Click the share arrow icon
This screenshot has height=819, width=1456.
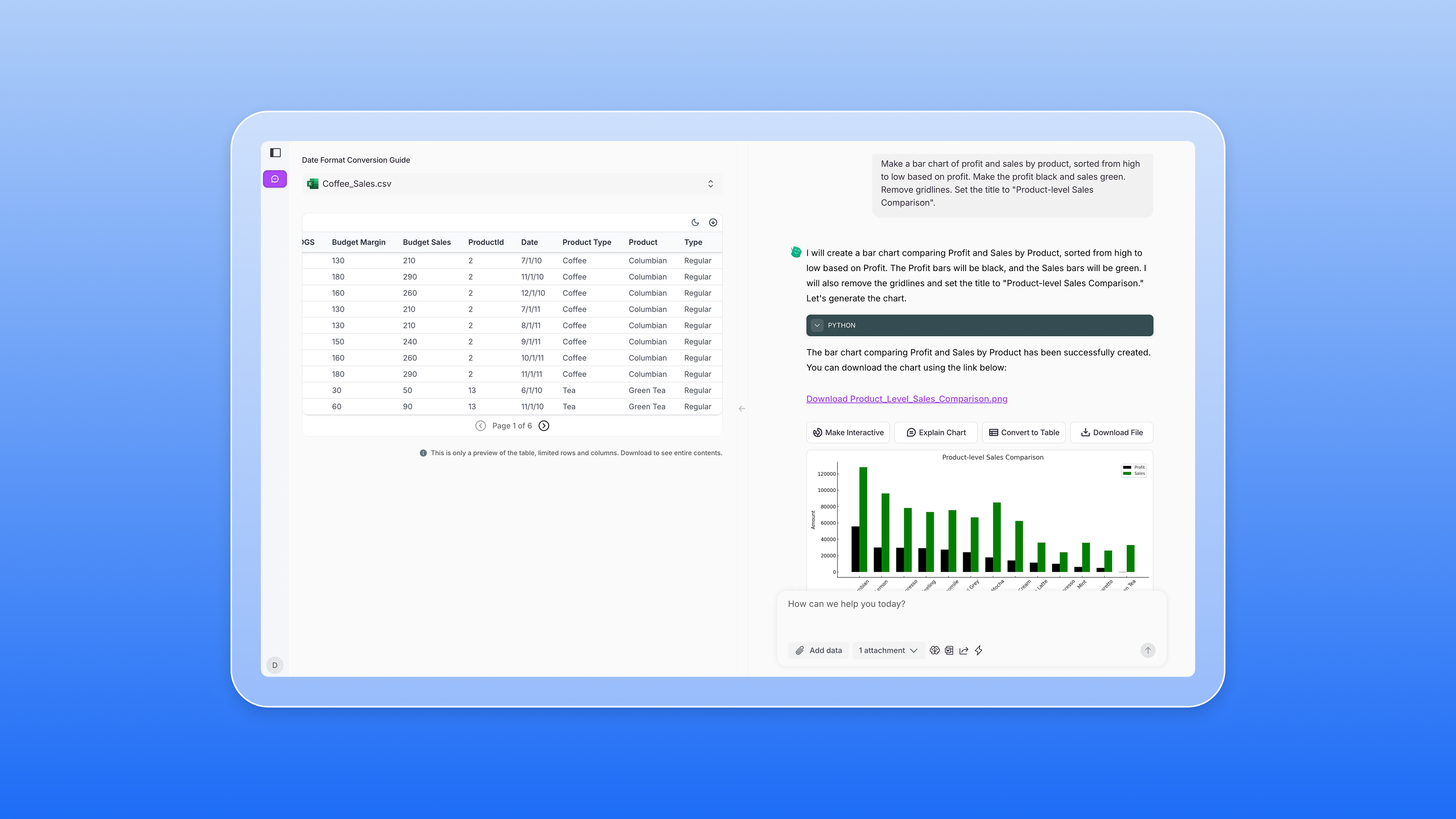(964, 651)
